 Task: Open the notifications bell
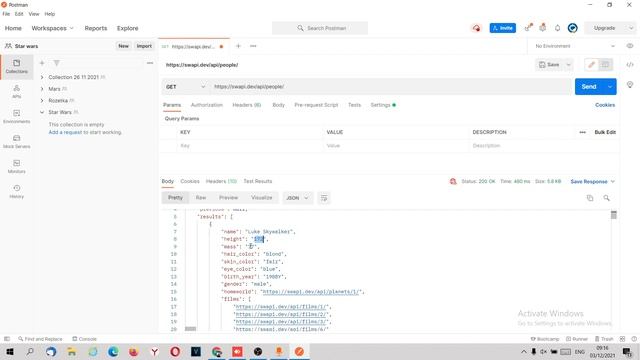pos(558,28)
